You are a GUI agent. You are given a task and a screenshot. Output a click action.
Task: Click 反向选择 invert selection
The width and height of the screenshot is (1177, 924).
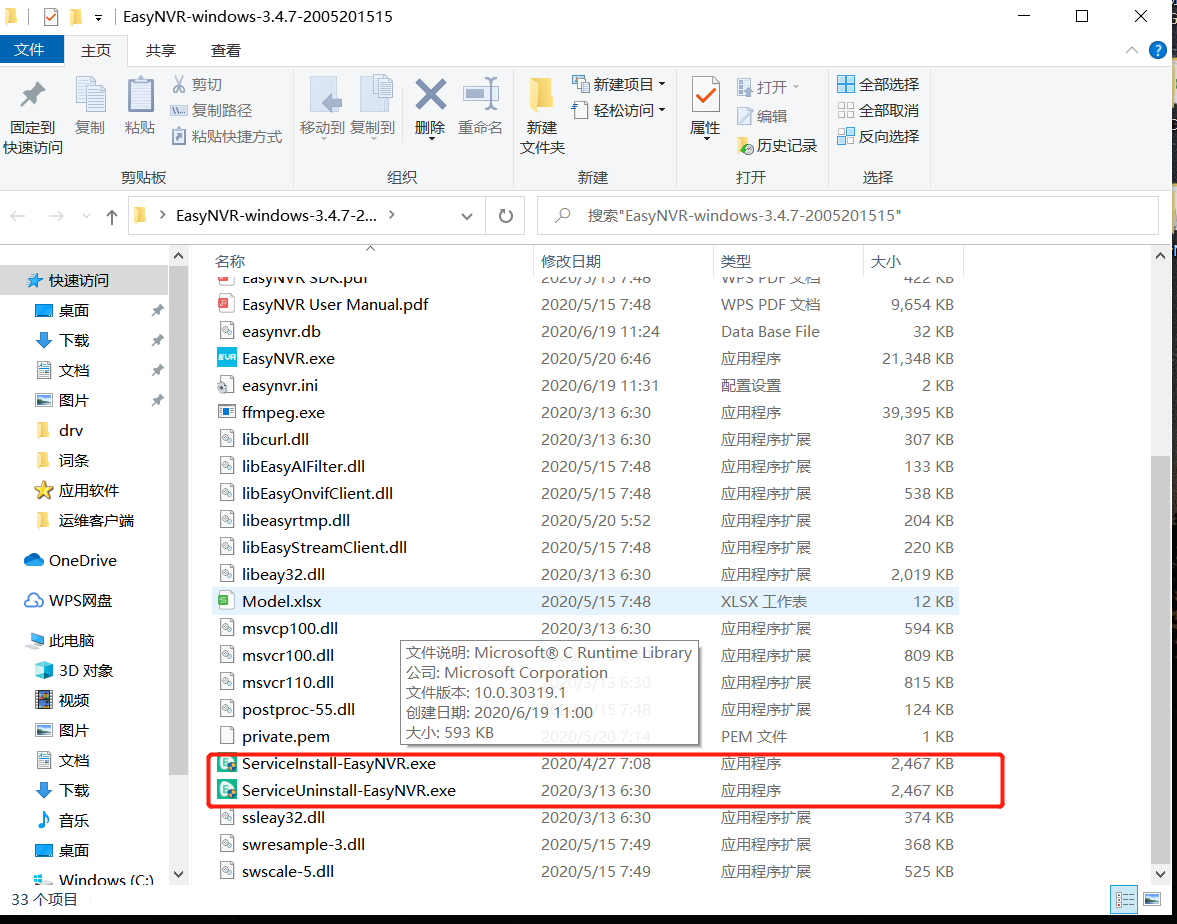point(878,137)
